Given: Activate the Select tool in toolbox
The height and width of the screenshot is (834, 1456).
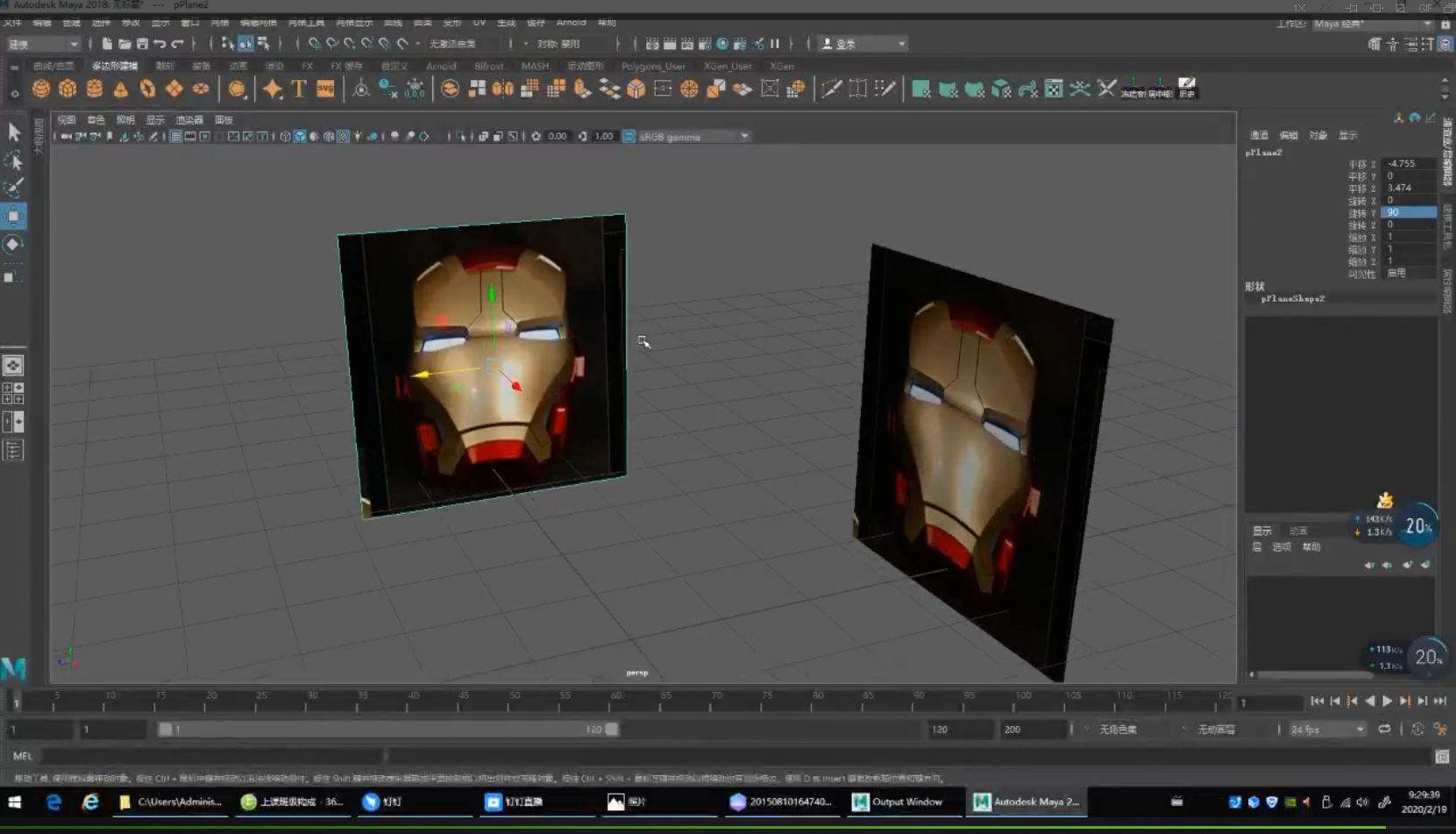Looking at the screenshot, I should [x=14, y=132].
